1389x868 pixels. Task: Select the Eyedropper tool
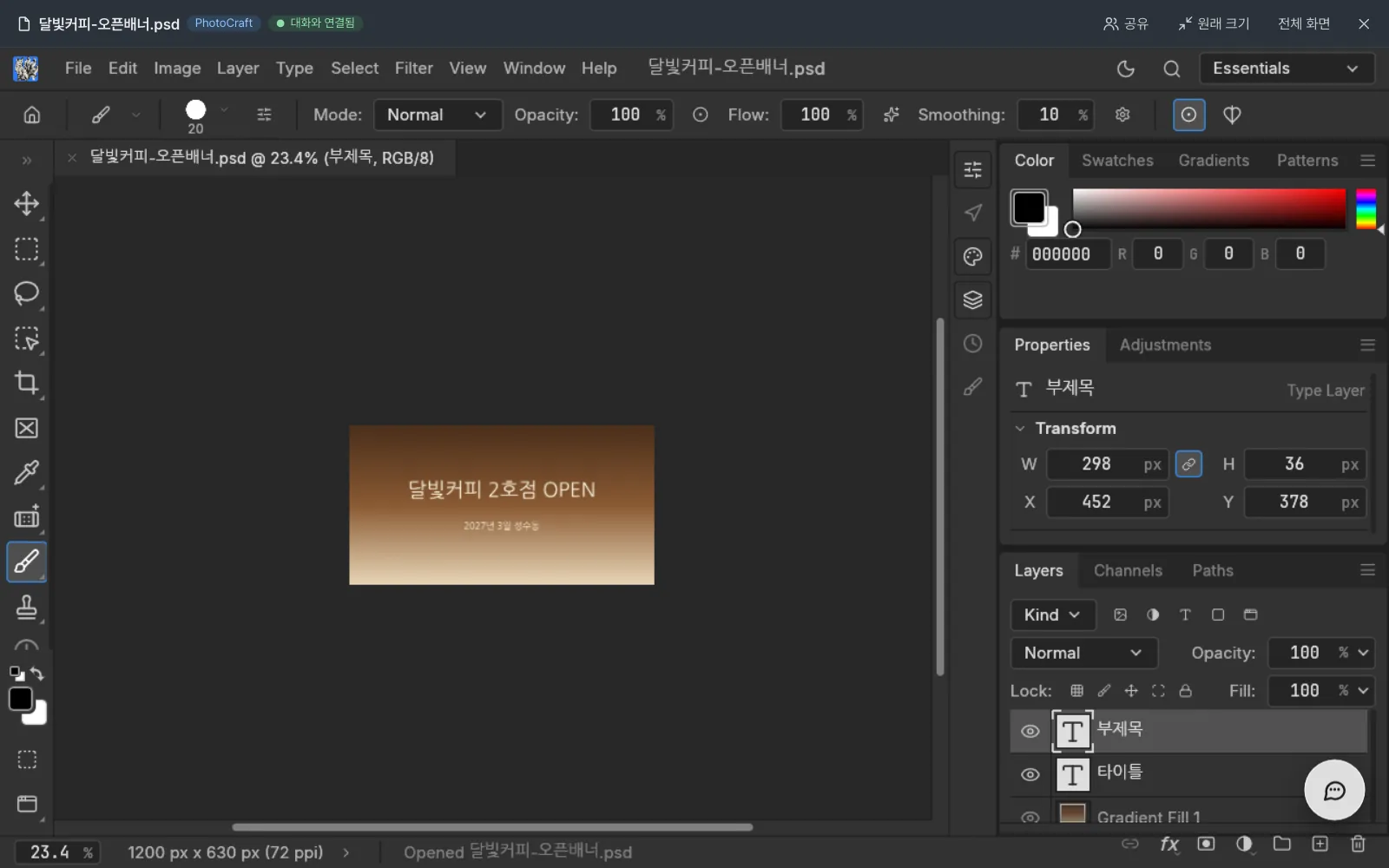click(x=27, y=472)
